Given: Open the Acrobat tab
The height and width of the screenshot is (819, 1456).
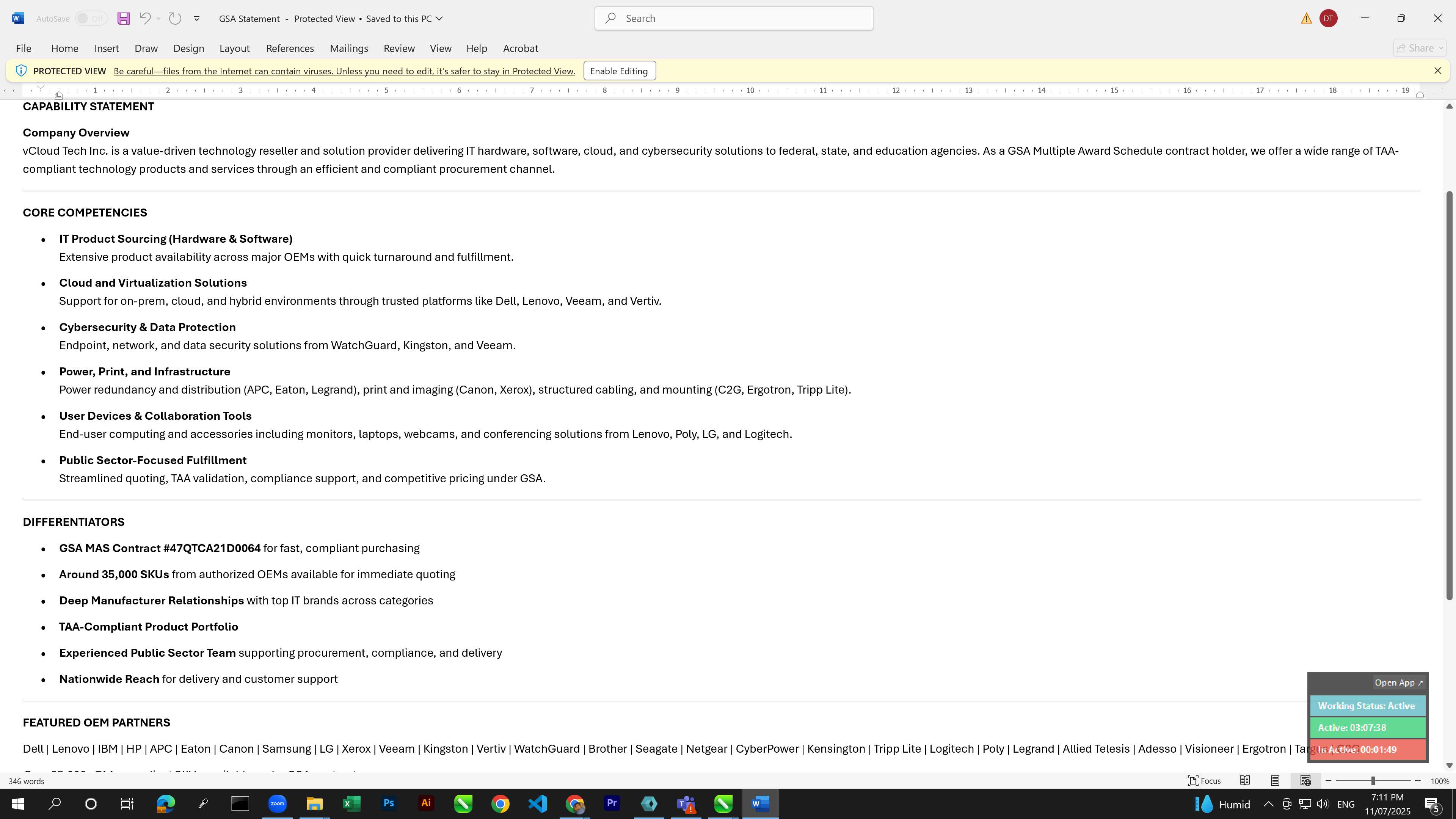Looking at the screenshot, I should (x=521, y=49).
